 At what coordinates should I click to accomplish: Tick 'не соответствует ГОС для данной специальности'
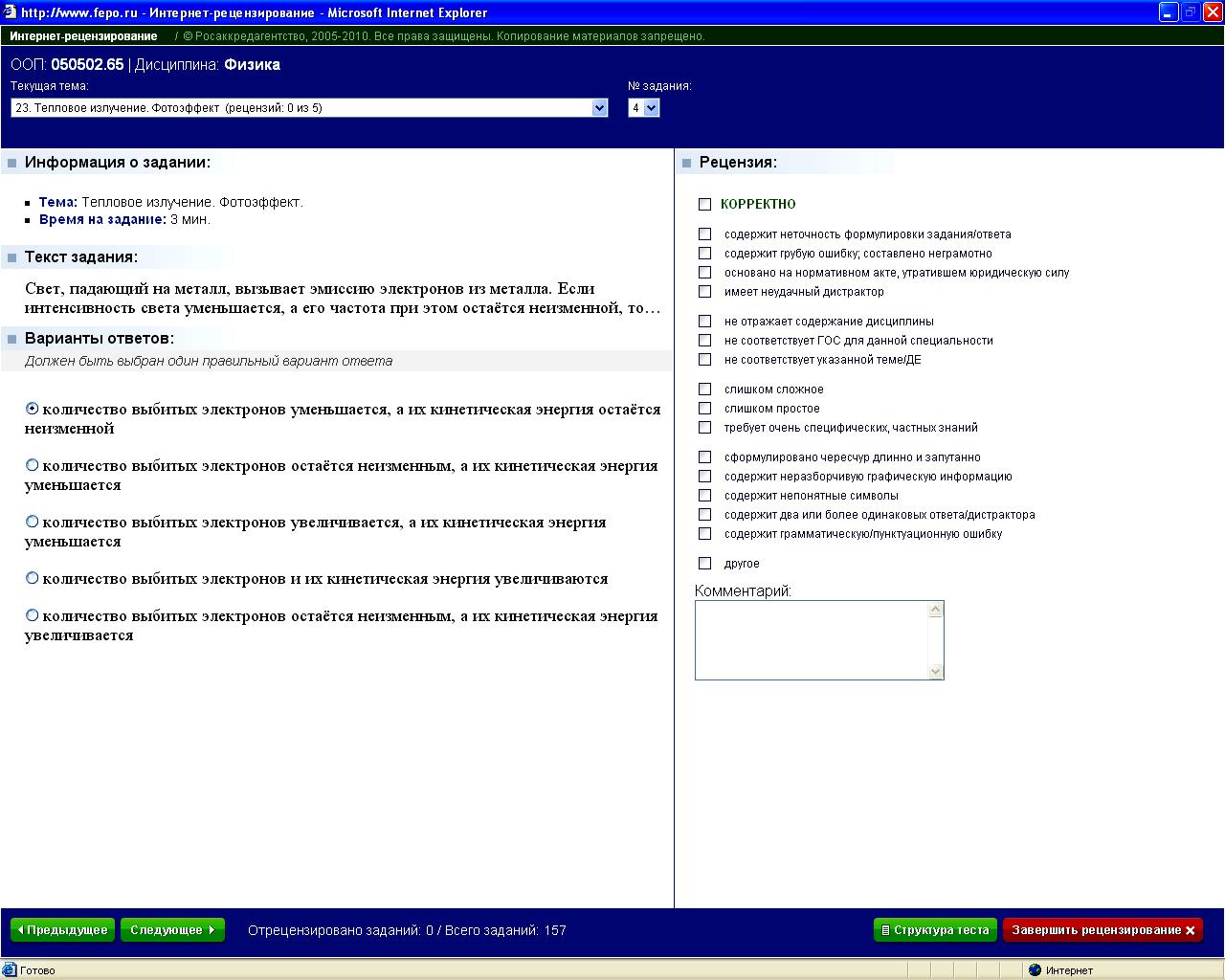coord(705,340)
